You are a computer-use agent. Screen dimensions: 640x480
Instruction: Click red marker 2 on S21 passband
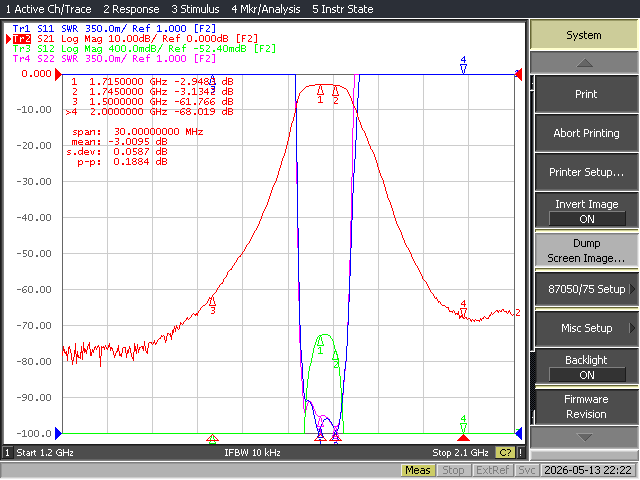[x=336, y=93]
